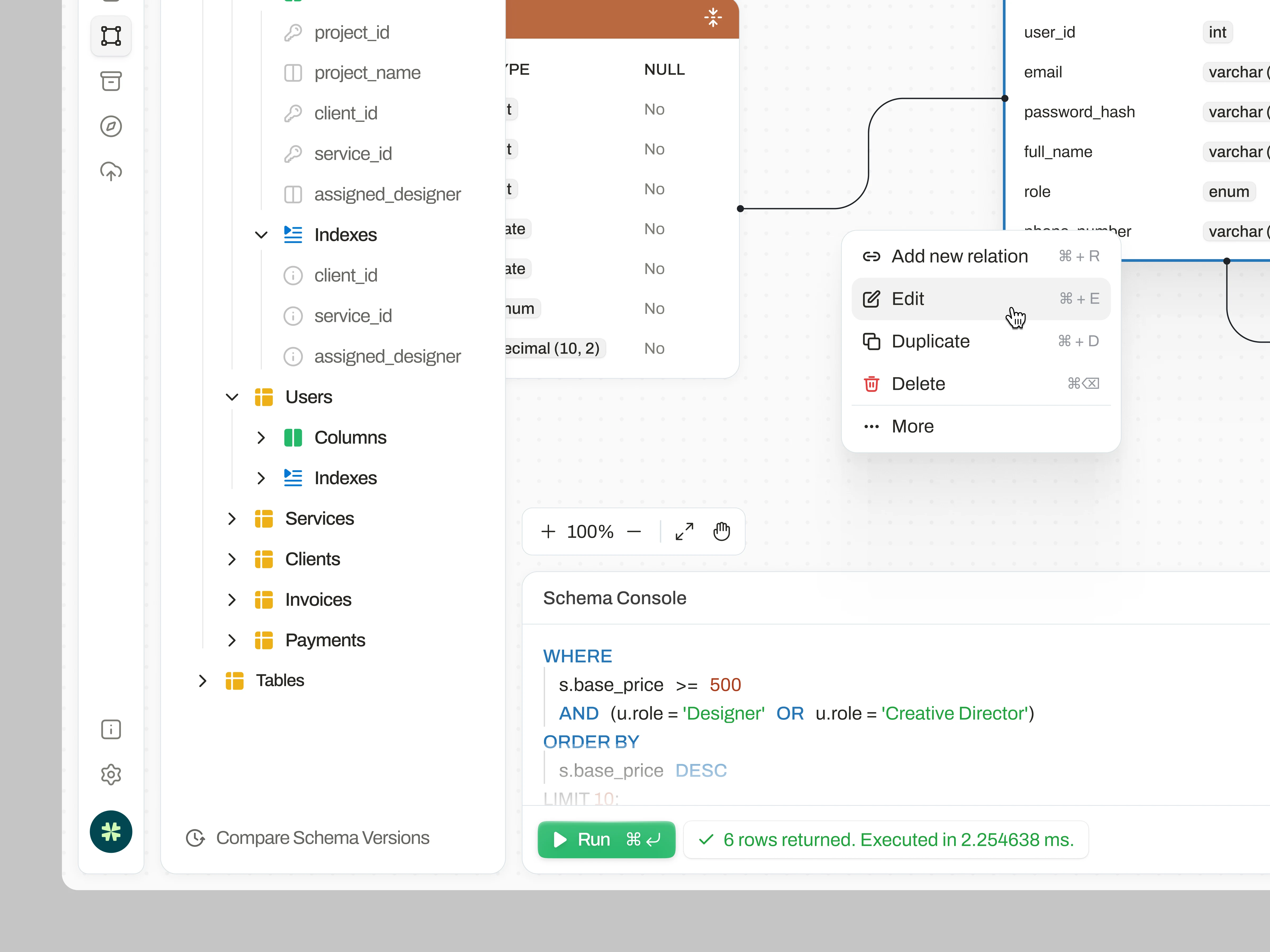1270x952 pixels.
Task: Zoom in with the plus button
Action: 548,531
